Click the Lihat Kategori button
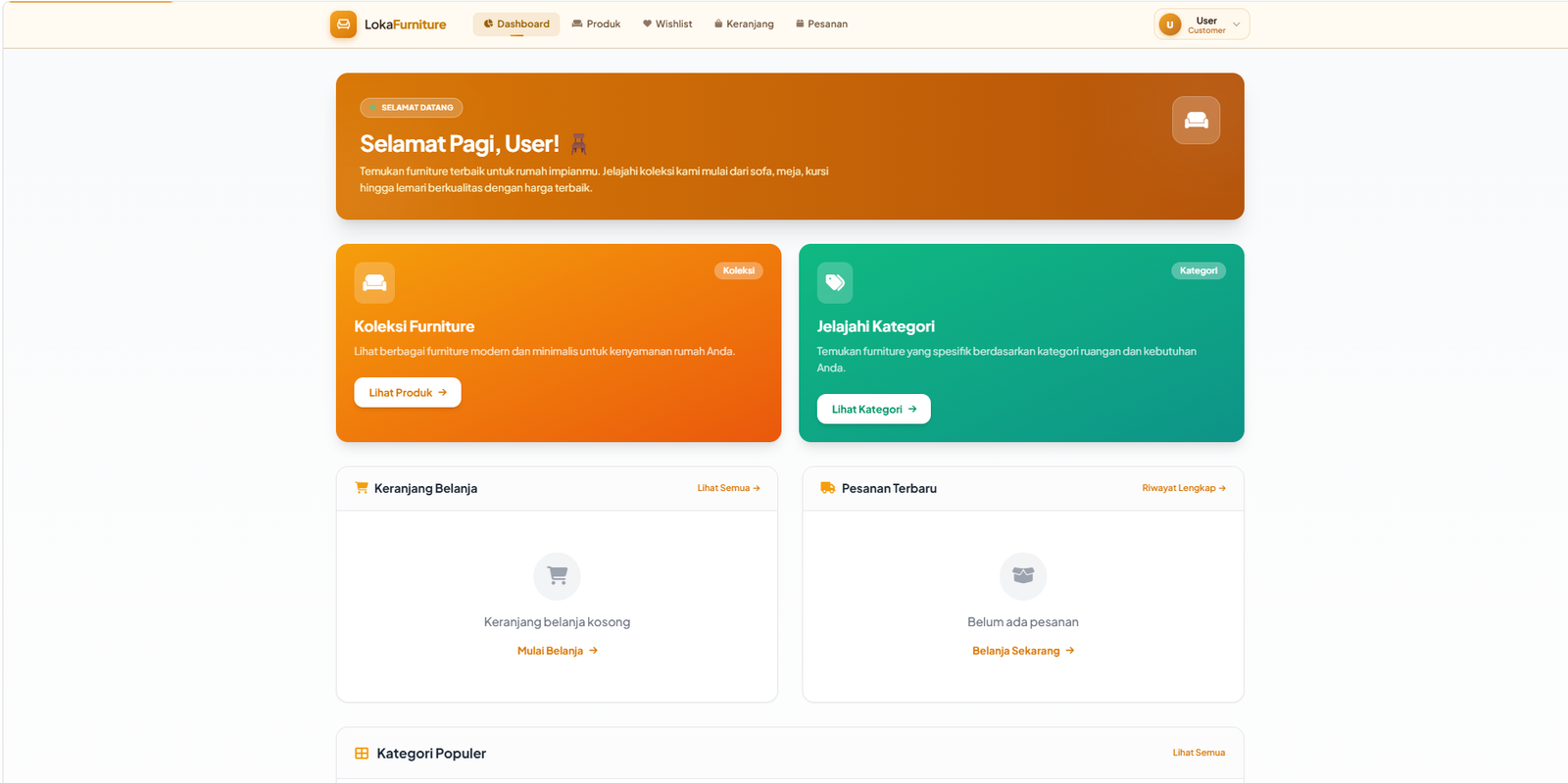The height and width of the screenshot is (783, 1568). (874, 409)
